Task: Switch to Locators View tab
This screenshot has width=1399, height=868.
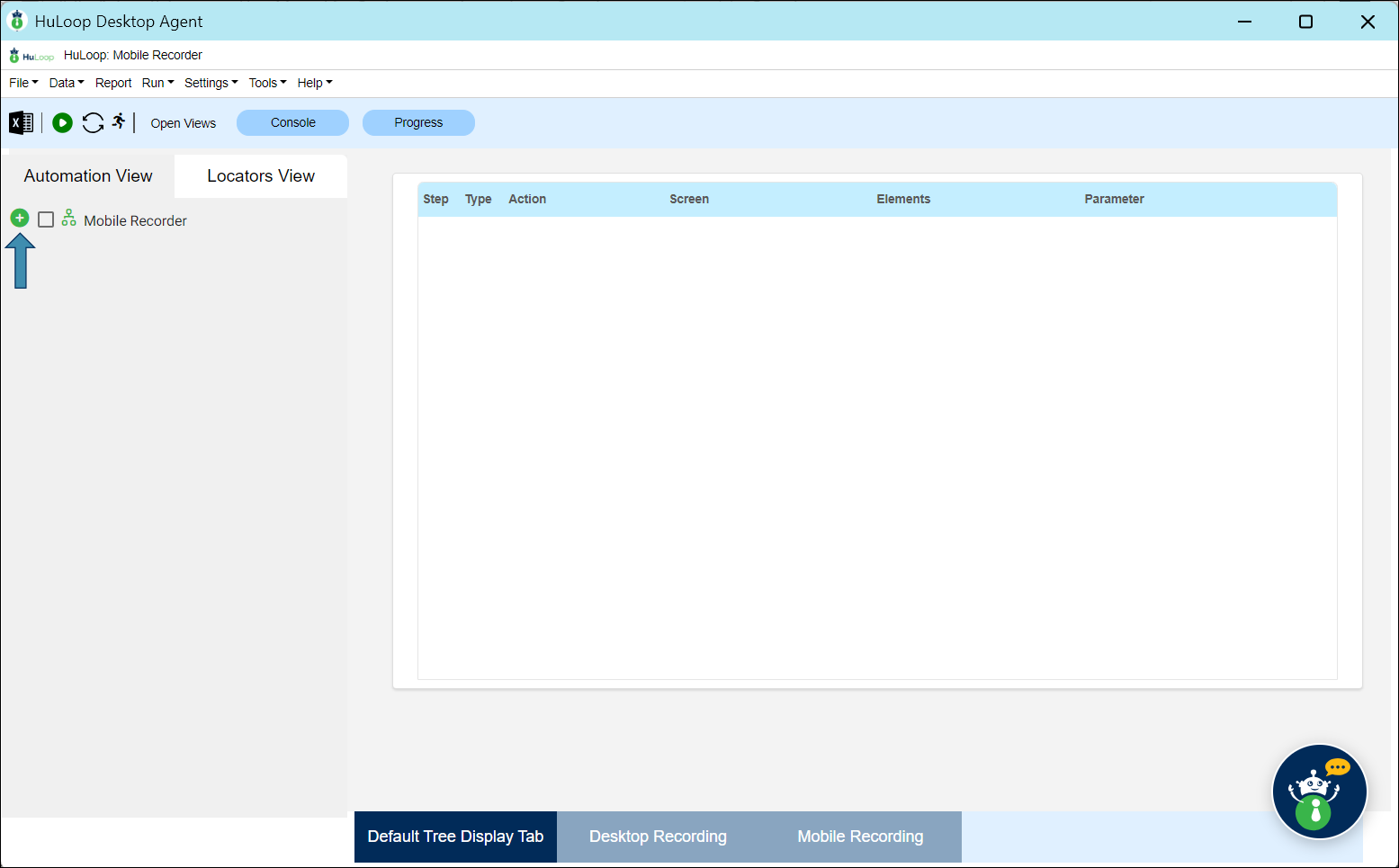Action: click(x=261, y=176)
